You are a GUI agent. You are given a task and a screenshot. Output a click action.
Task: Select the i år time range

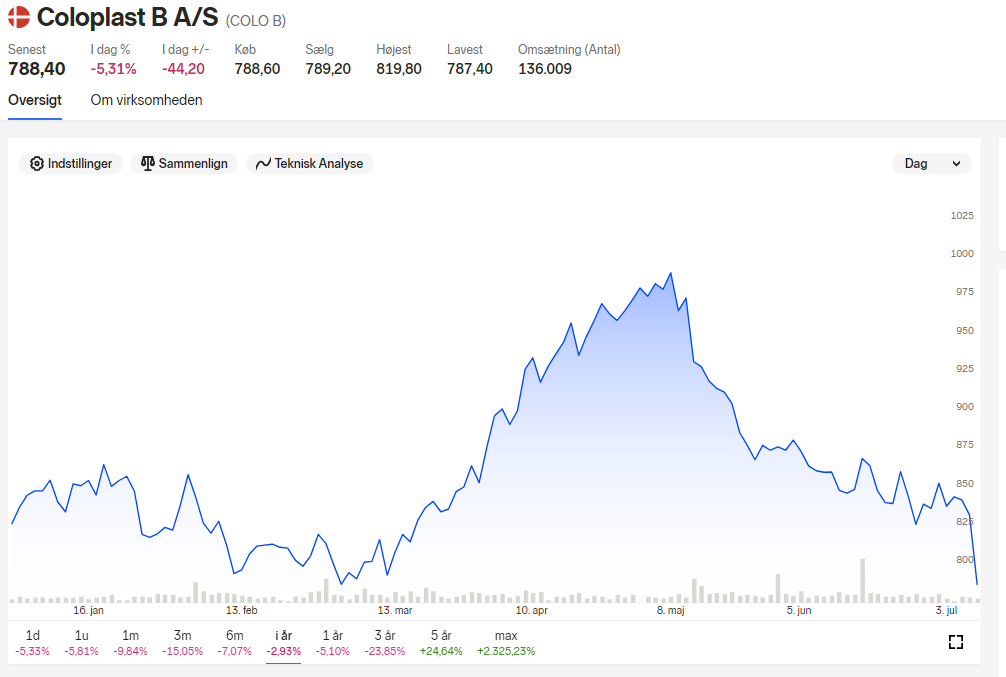[x=284, y=643]
